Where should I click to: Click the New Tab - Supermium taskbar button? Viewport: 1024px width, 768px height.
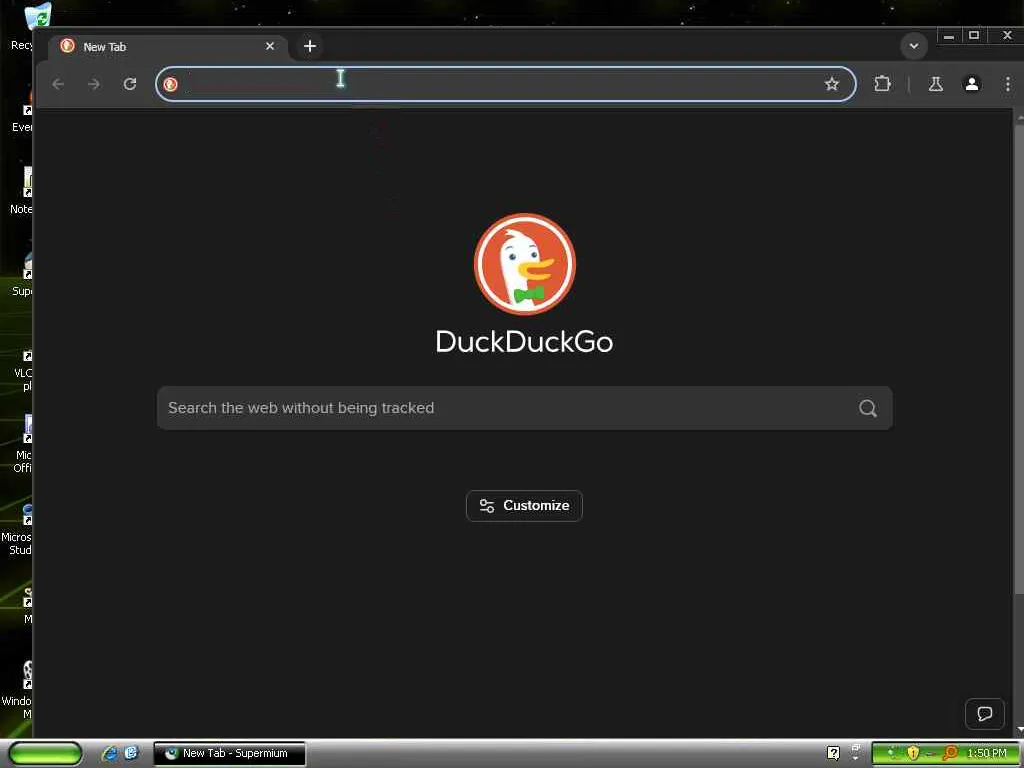229,754
